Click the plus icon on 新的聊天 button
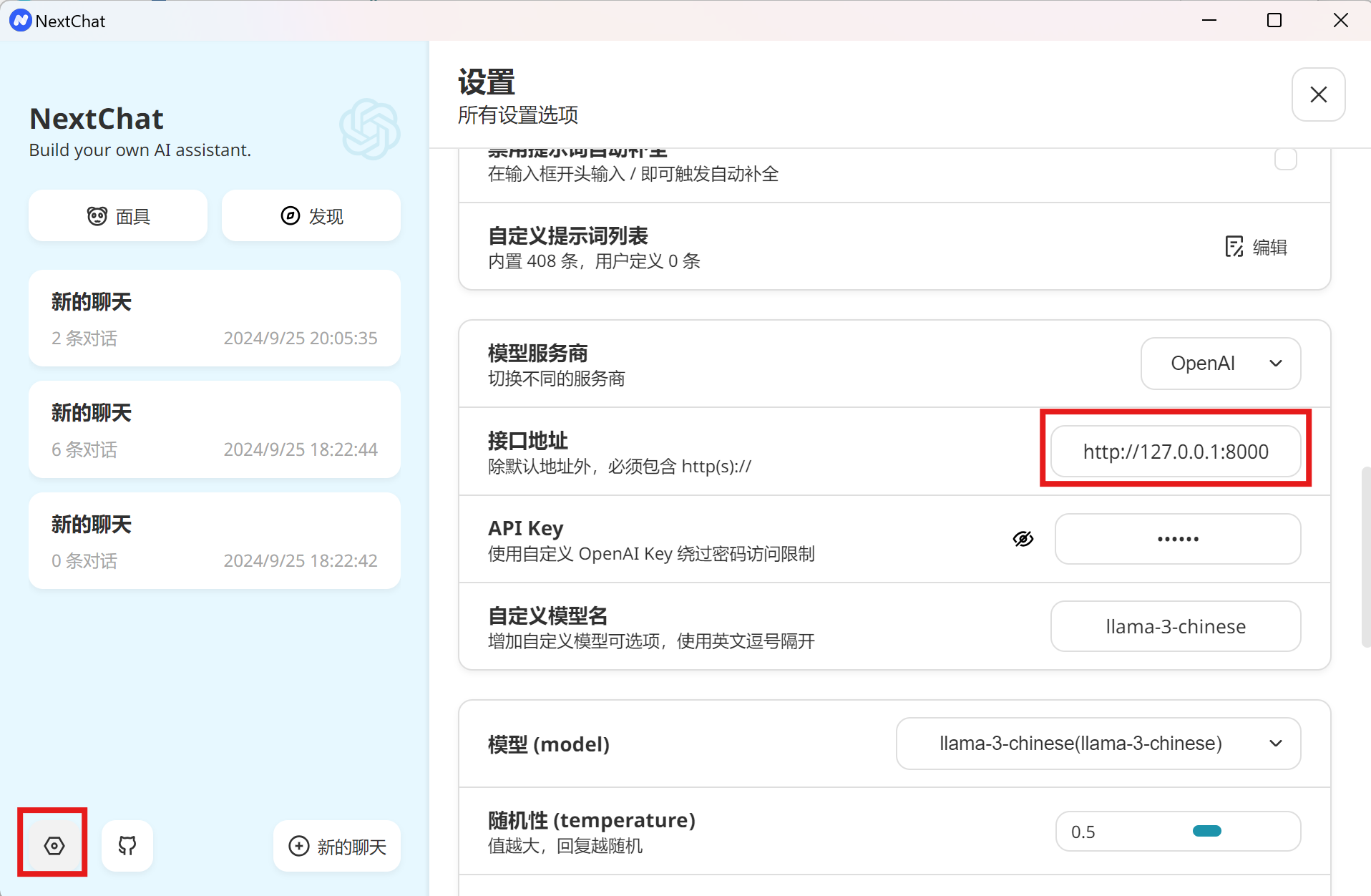This screenshot has width=1371, height=896. point(299,846)
